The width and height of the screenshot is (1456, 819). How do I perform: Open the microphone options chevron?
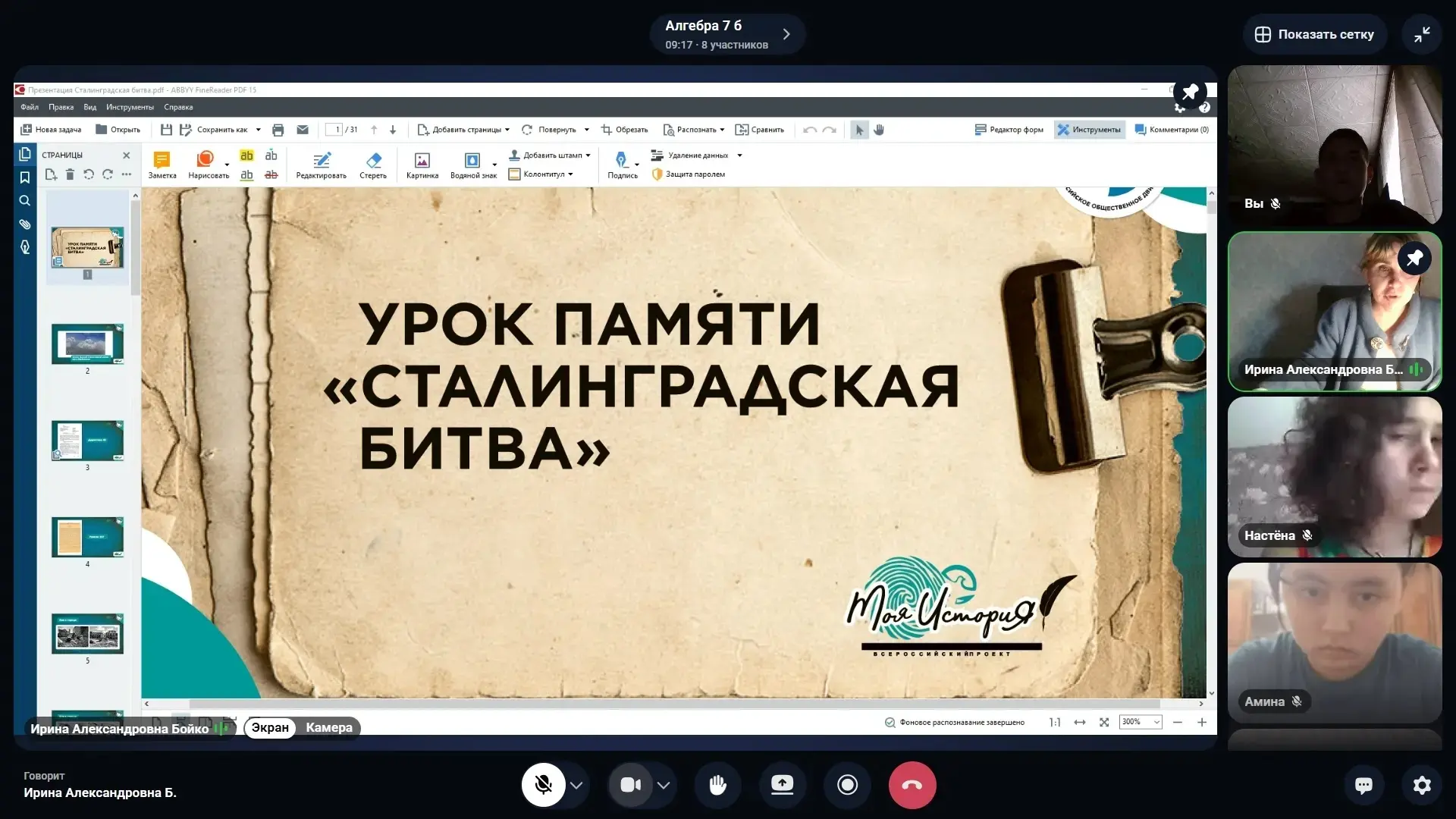coord(576,785)
